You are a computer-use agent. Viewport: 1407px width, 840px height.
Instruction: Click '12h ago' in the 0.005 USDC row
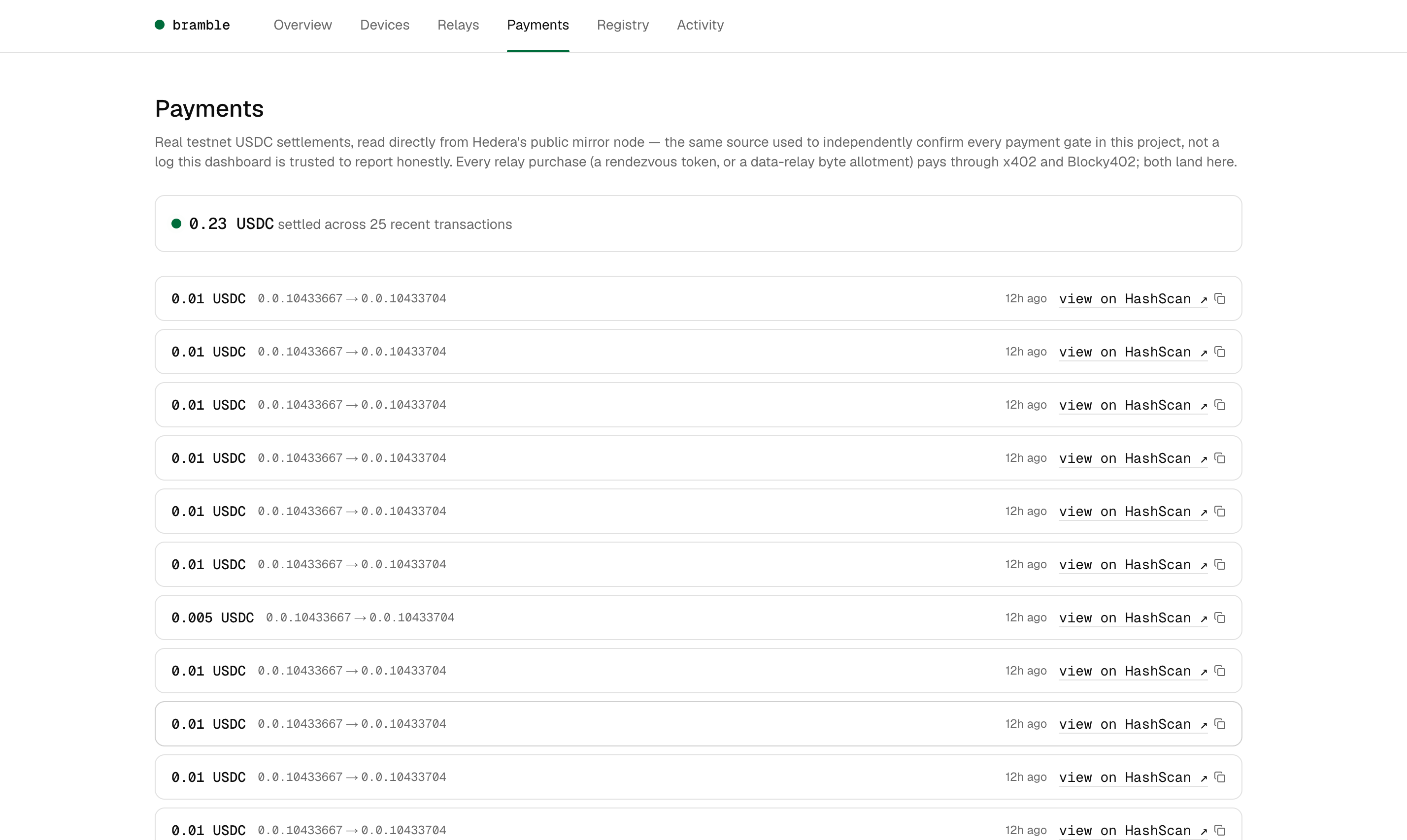1026,617
